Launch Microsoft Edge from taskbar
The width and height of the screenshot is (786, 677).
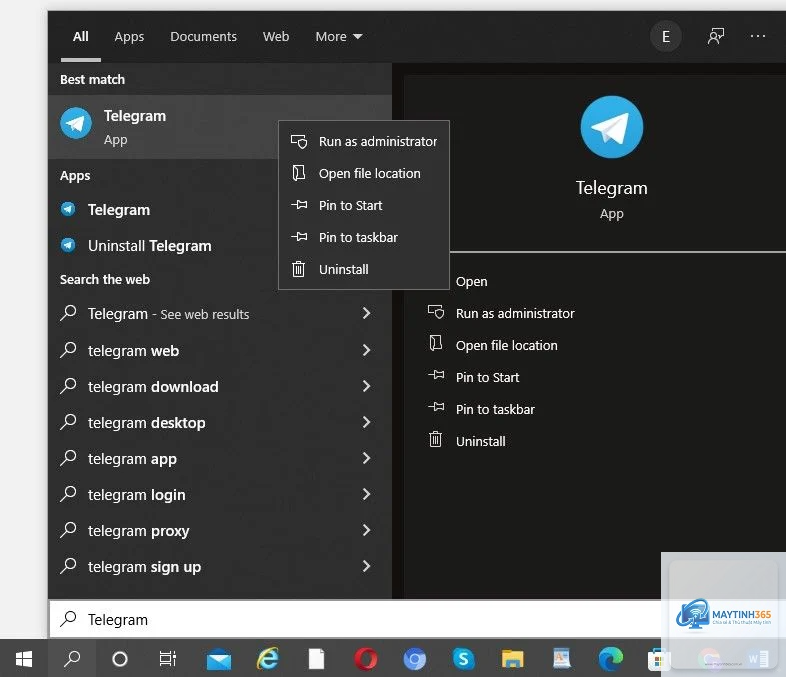pos(611,659)
